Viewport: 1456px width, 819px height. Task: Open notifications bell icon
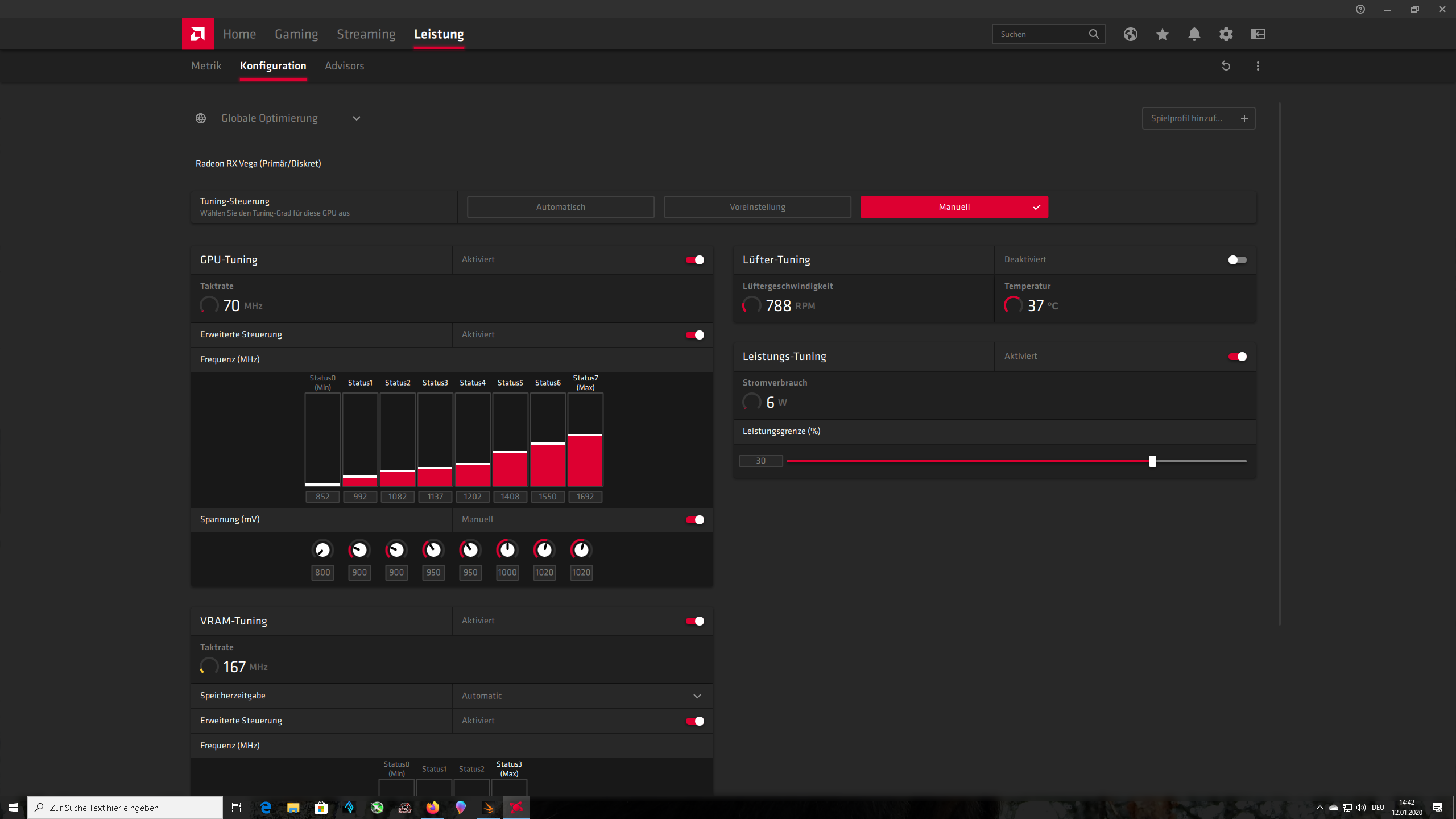[x=1194, y=34]
